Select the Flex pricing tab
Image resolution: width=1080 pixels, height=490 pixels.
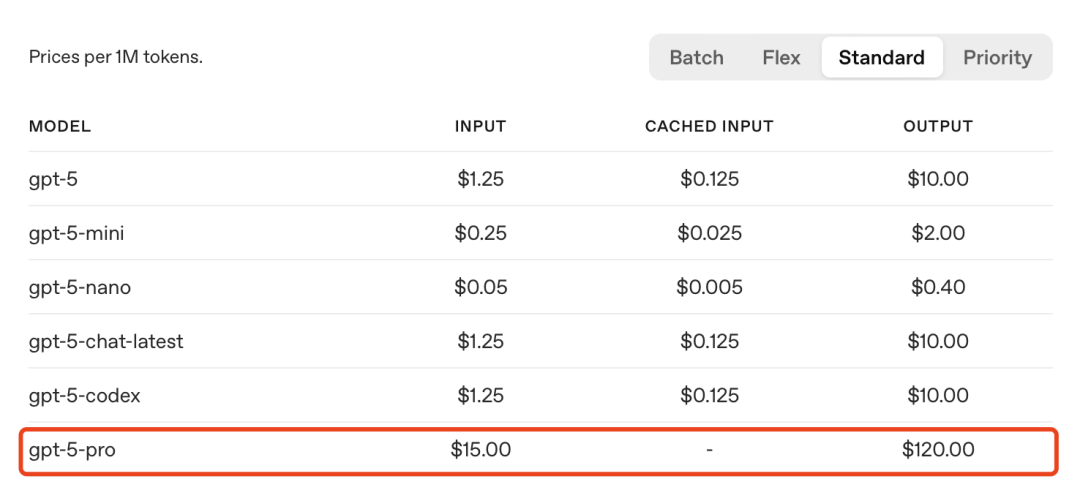(781, 57)
